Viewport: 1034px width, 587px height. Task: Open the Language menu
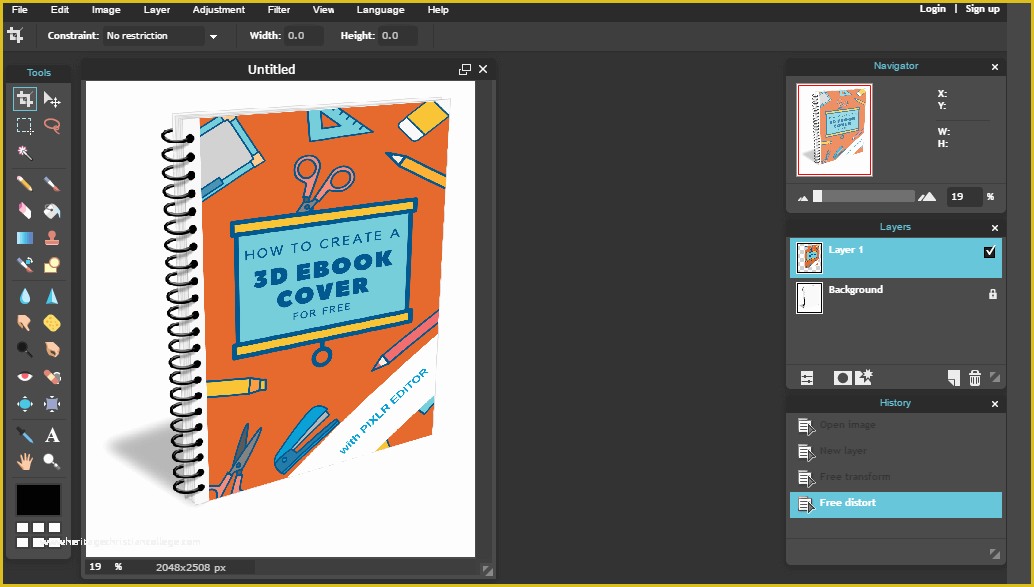pos(380,10)
